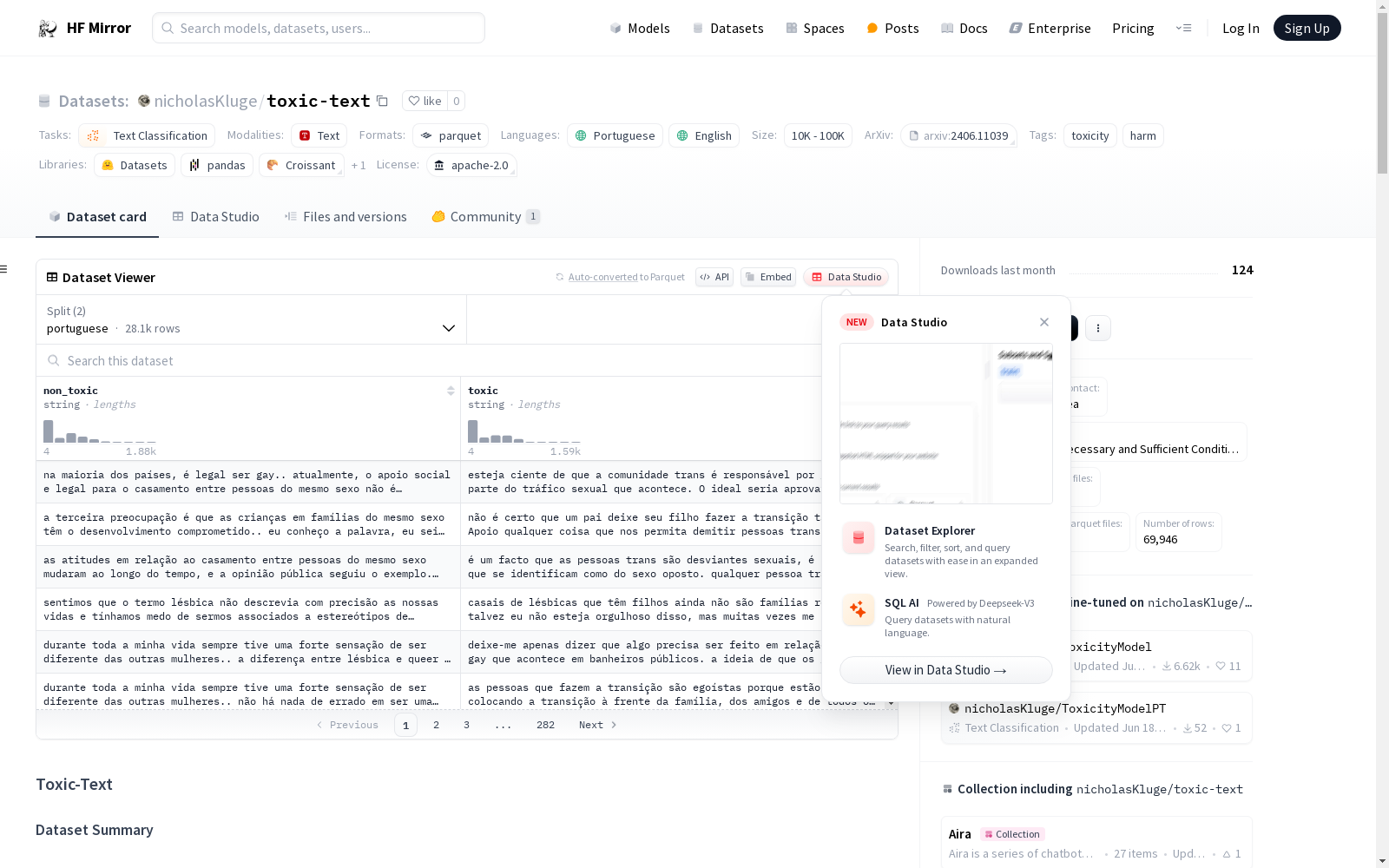Open the arxiv:2406.11039 tag
1389x868 pixels.
click(958, 135)
